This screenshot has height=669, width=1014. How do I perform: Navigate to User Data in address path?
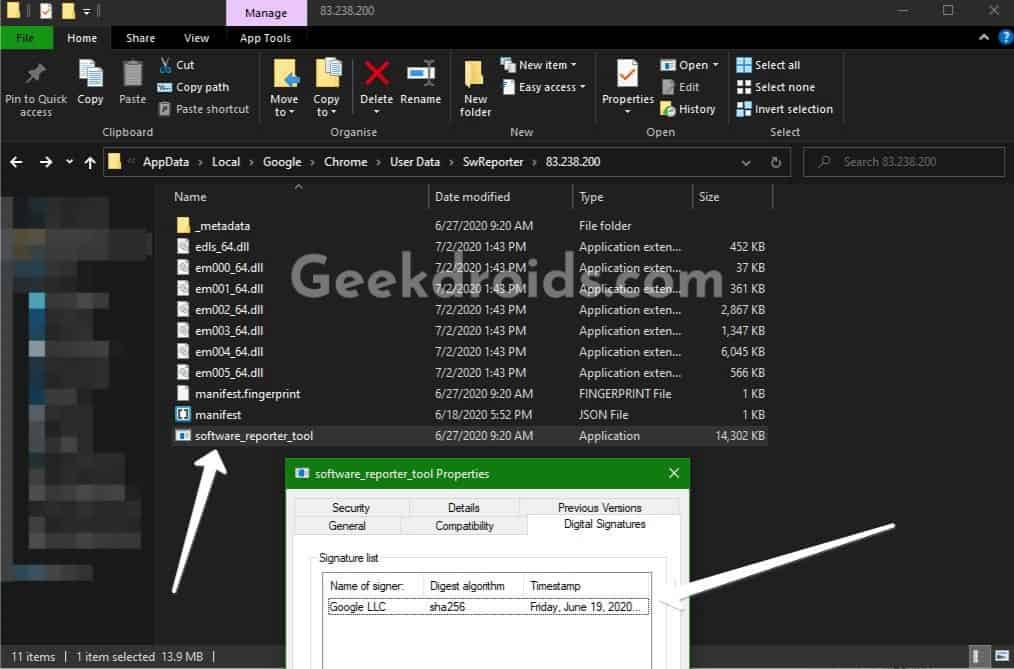click(415, 162)
